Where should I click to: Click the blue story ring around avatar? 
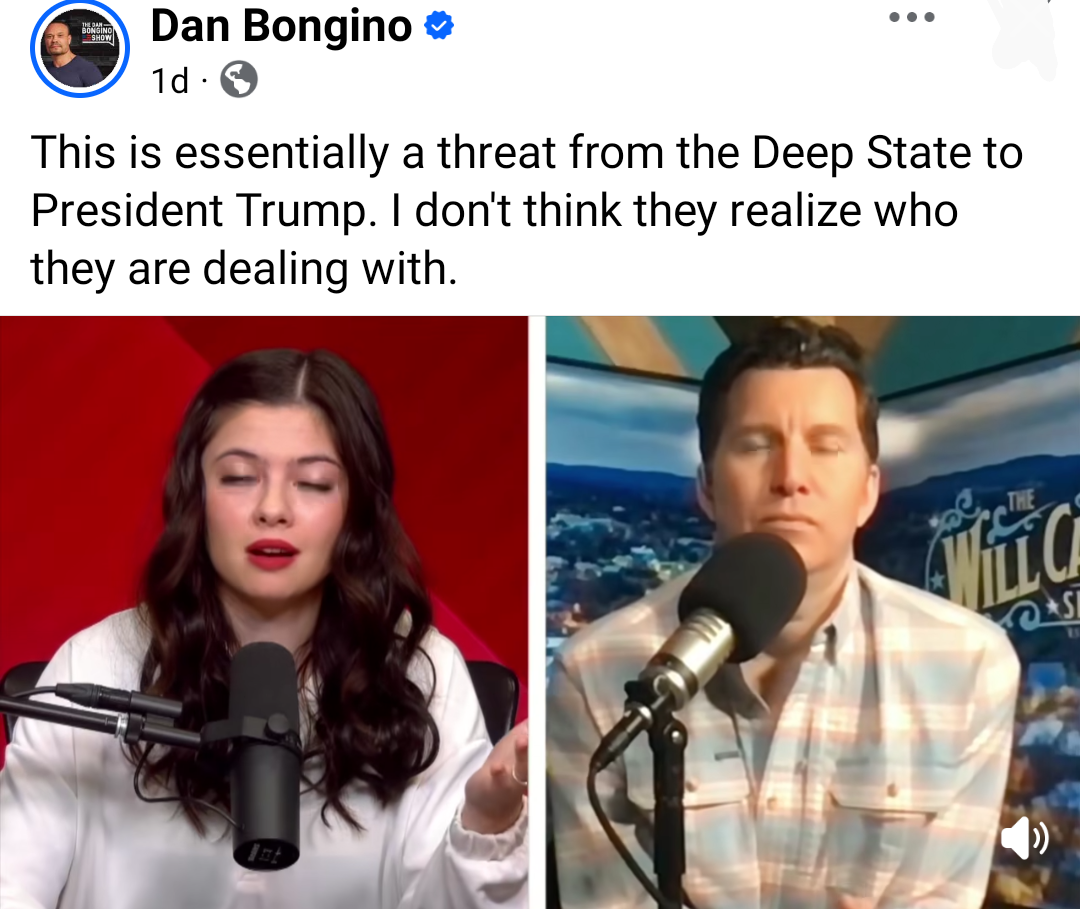pos(80,48)
